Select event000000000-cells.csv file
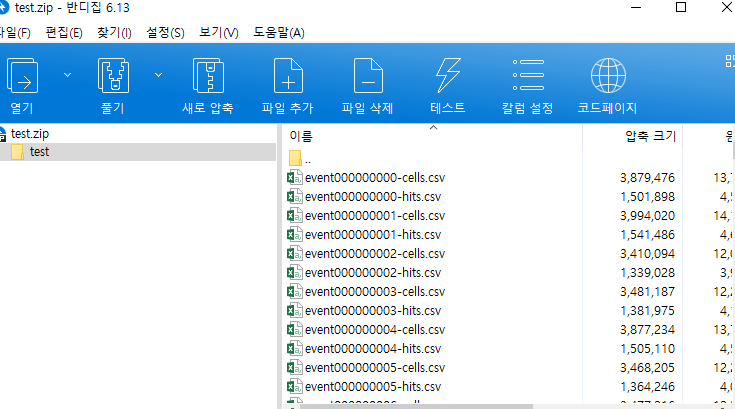 375,178
